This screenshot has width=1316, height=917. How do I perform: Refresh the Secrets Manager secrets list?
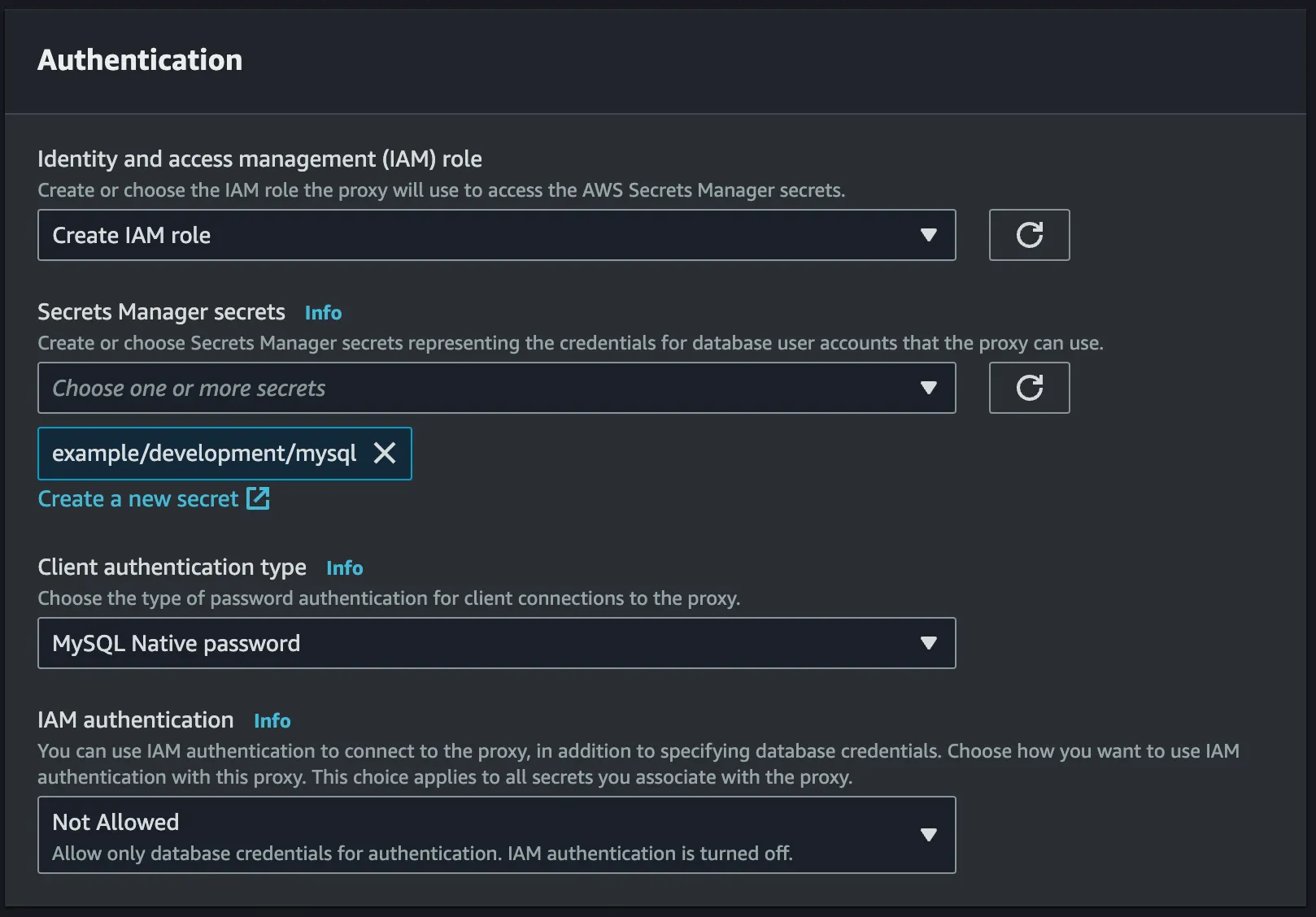tap(1029, 388)
